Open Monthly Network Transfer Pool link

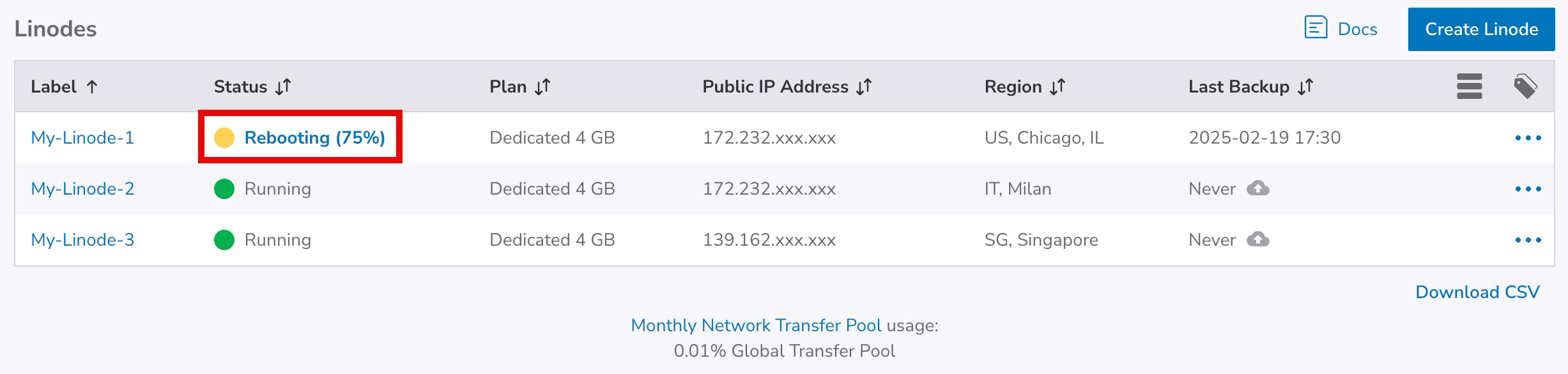point(756,325)
